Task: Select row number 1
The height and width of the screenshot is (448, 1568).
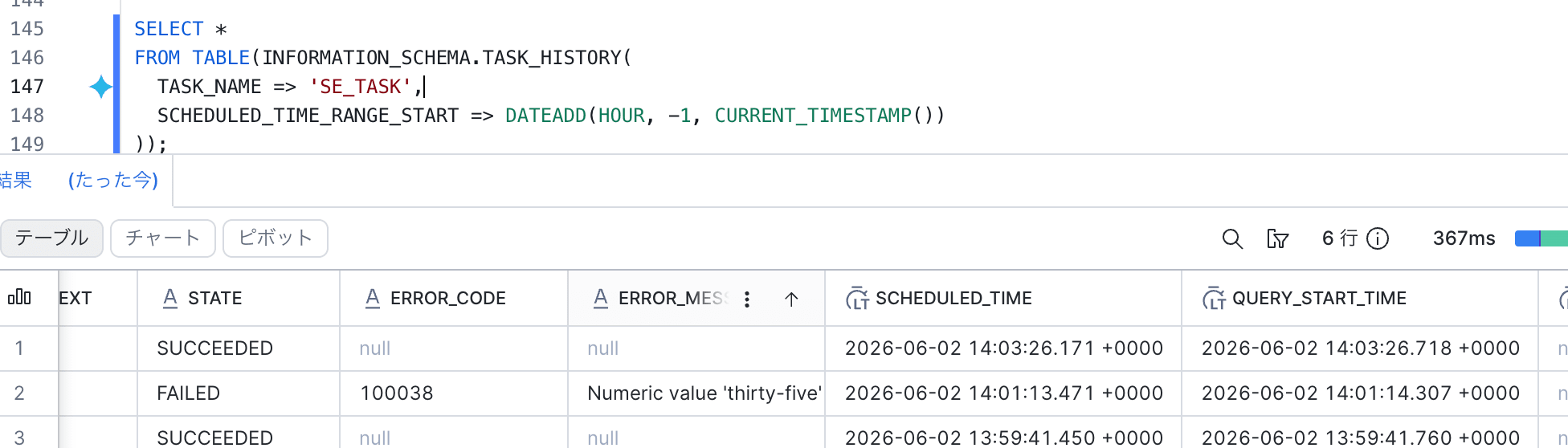Action: (19, 348)
